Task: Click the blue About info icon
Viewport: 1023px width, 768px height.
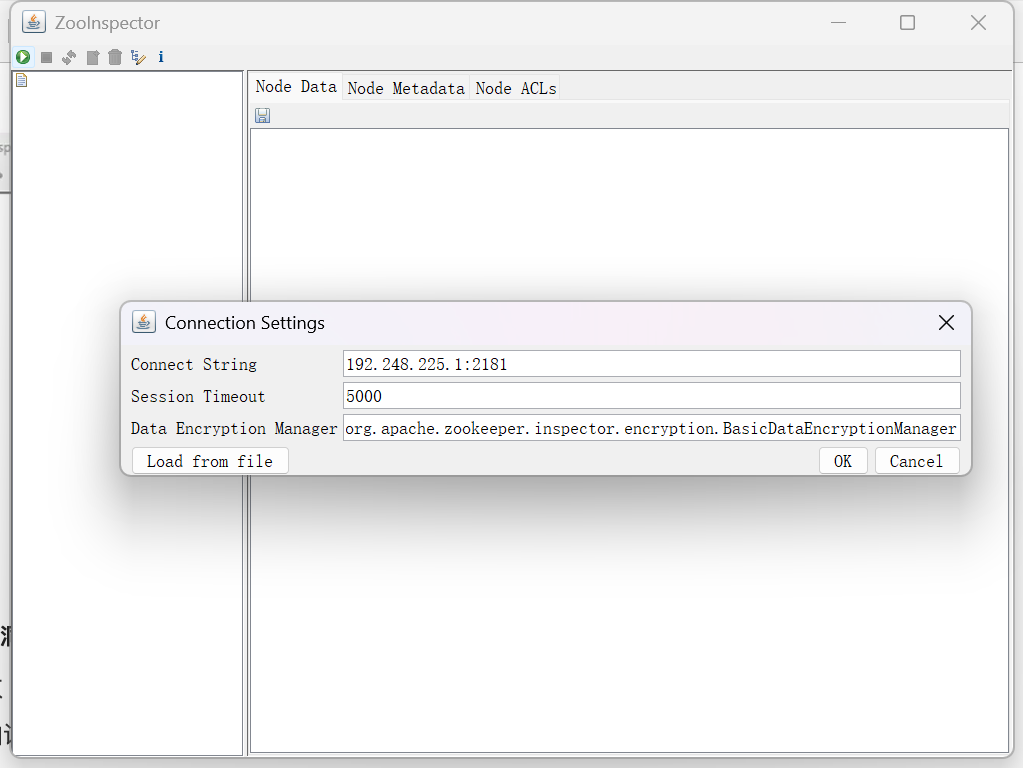Action: click(161, 57)
